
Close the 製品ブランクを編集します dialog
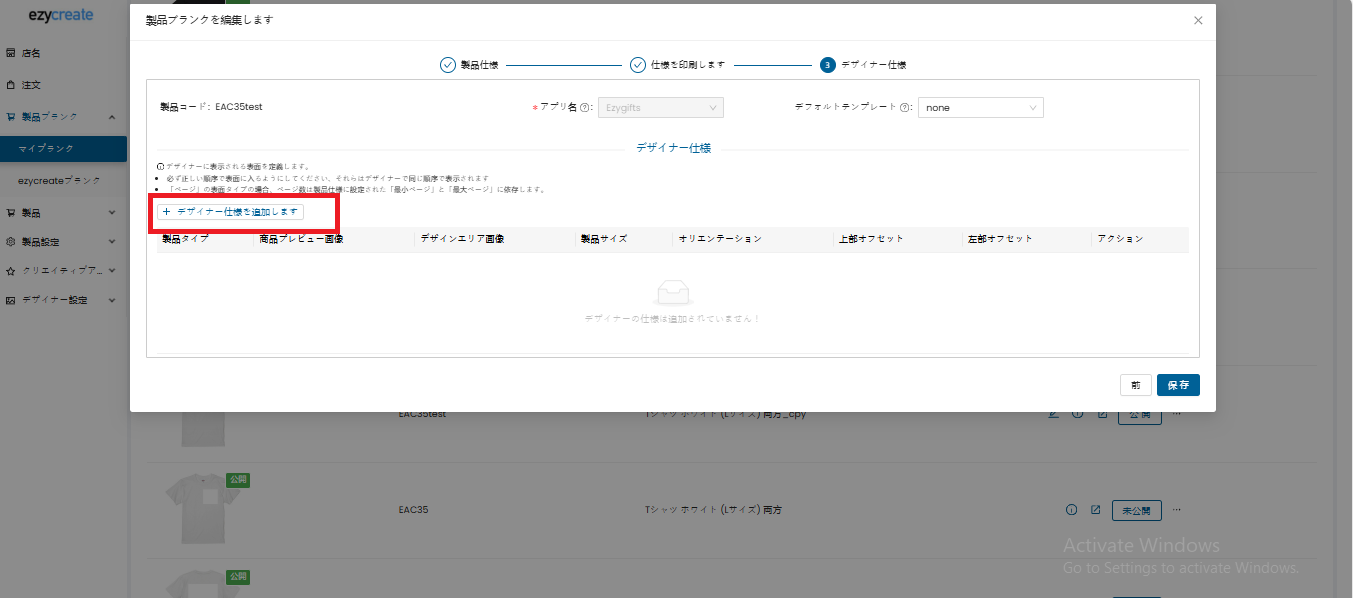tap(1198, 20)
